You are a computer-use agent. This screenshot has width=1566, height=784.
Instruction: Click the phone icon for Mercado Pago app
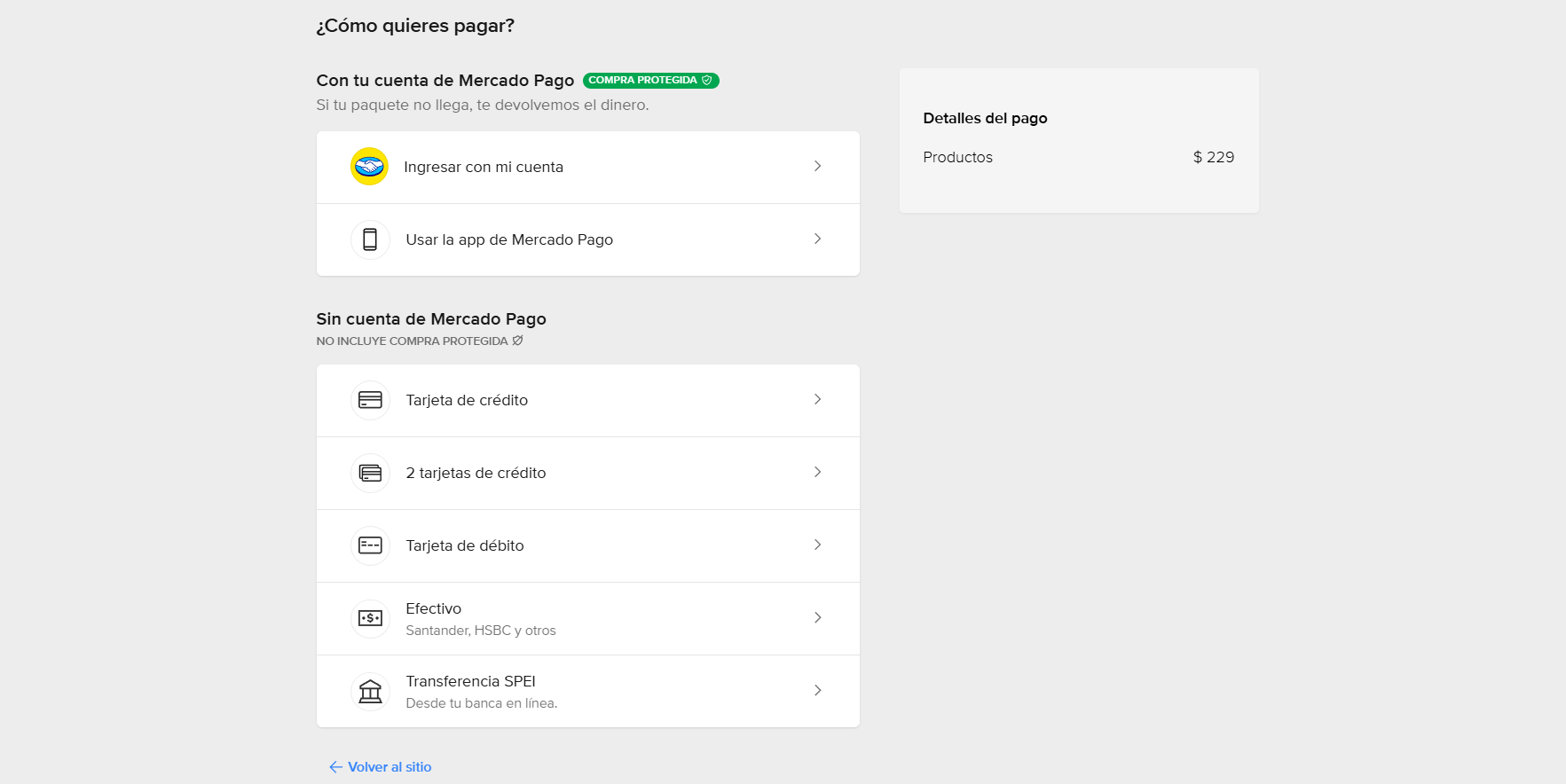click(x=370, y=239)
